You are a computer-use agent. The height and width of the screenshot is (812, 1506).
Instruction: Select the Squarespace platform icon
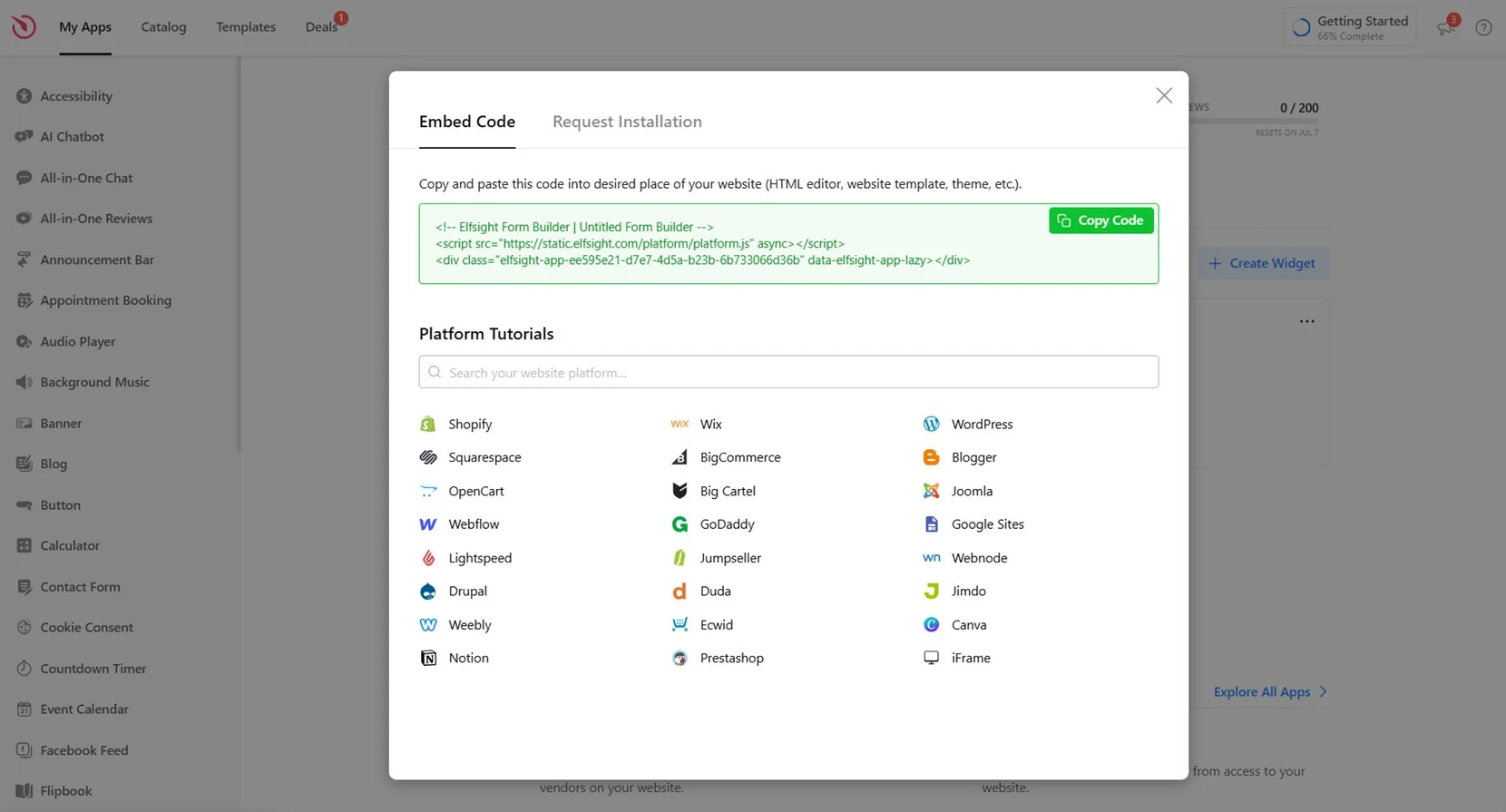point(428,457)
